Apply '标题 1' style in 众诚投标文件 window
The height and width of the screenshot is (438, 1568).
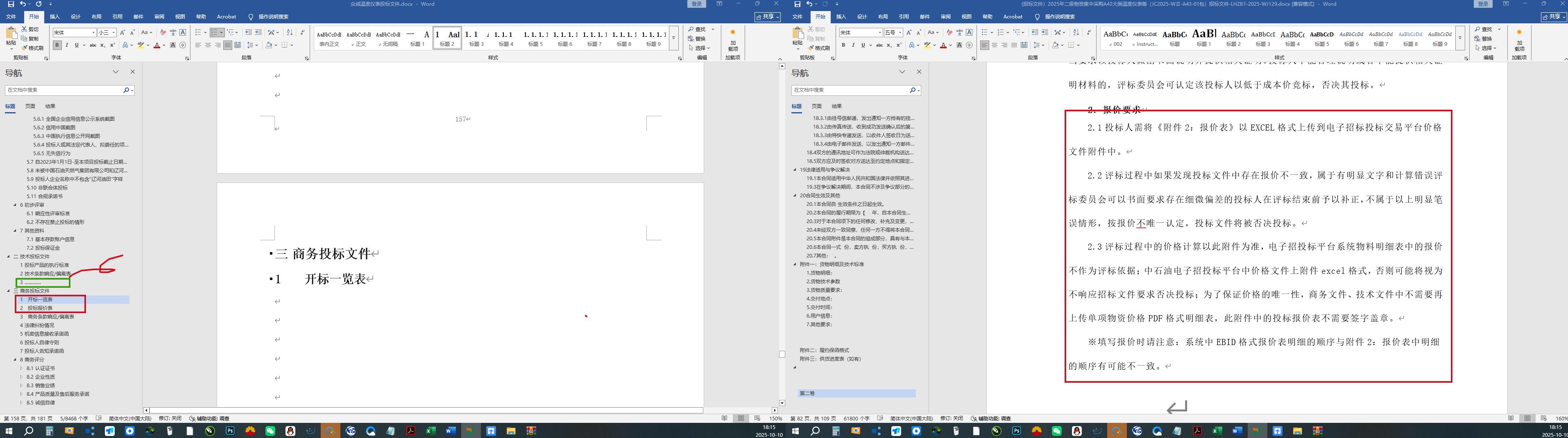tap(417, 38)
